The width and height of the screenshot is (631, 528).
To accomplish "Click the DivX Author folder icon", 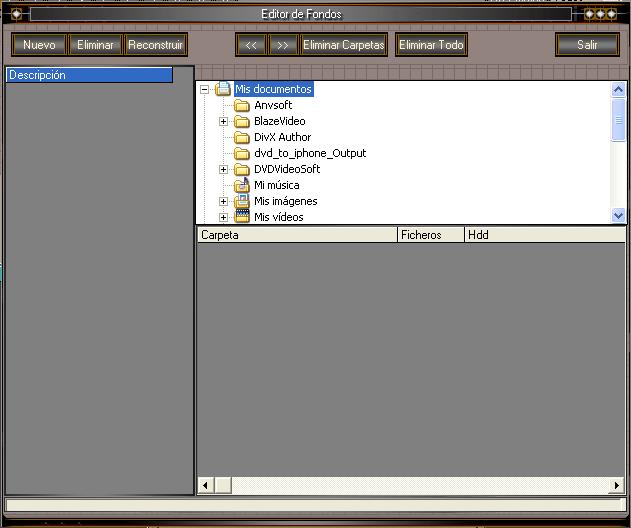I will (242, 137).
